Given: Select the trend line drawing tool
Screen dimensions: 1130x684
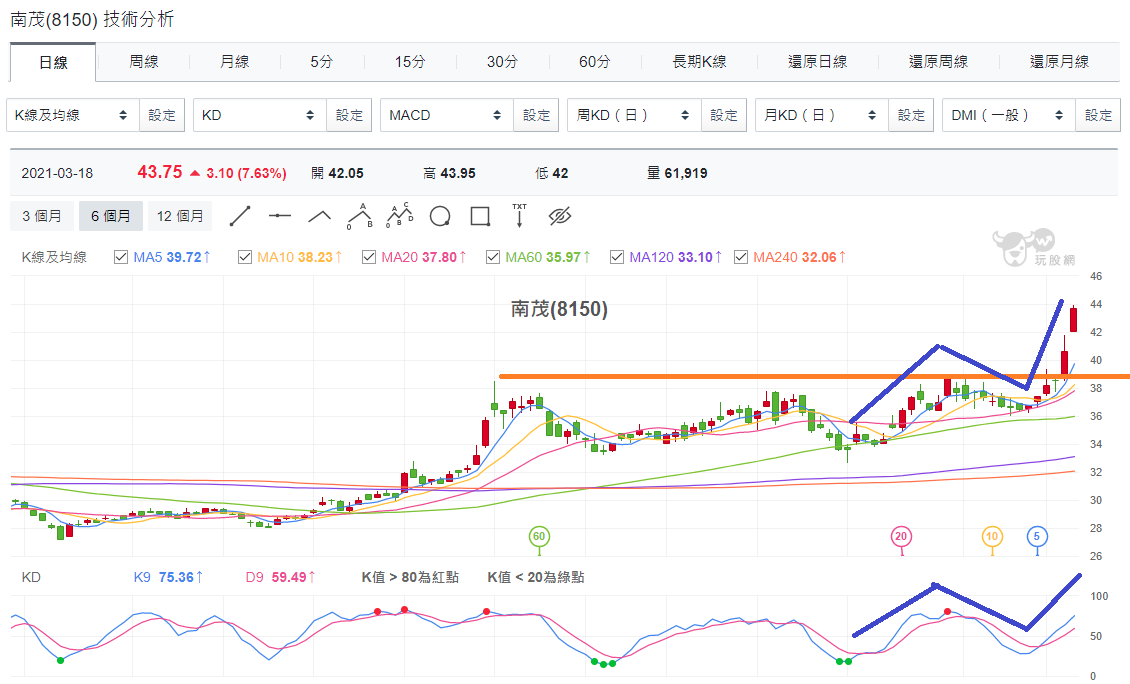Looking at the screenshot, I should (240, 216).
